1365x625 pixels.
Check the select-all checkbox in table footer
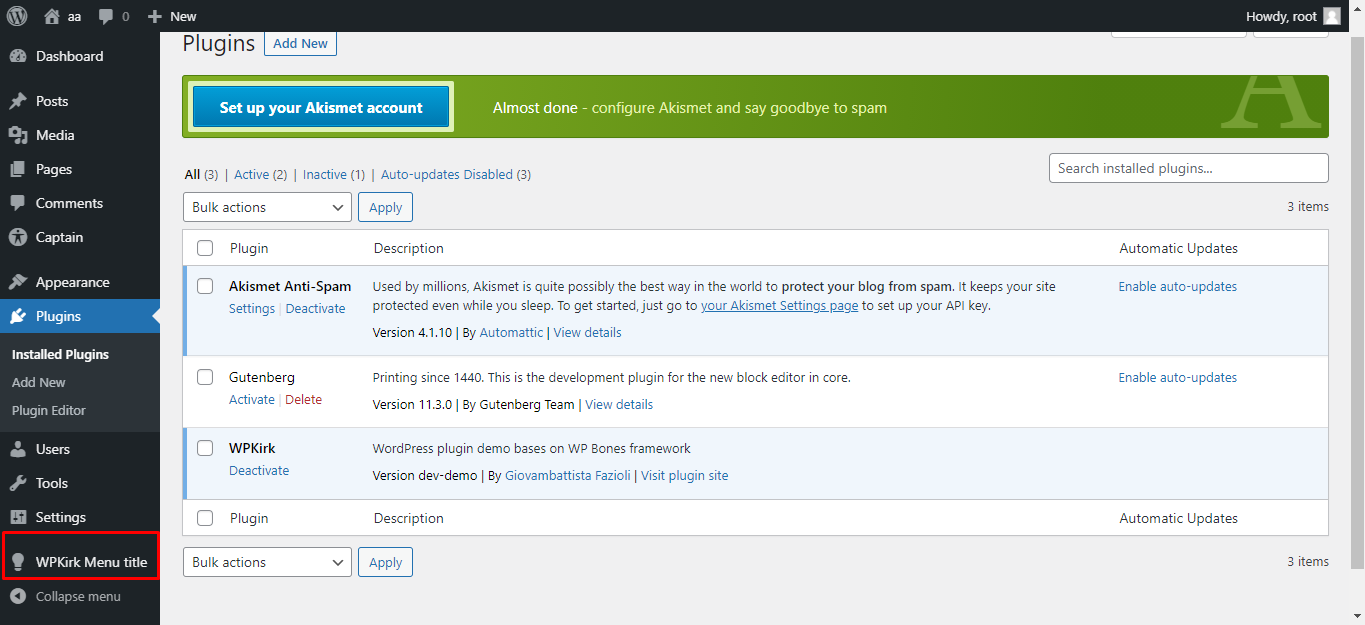[x=205, y=518]
